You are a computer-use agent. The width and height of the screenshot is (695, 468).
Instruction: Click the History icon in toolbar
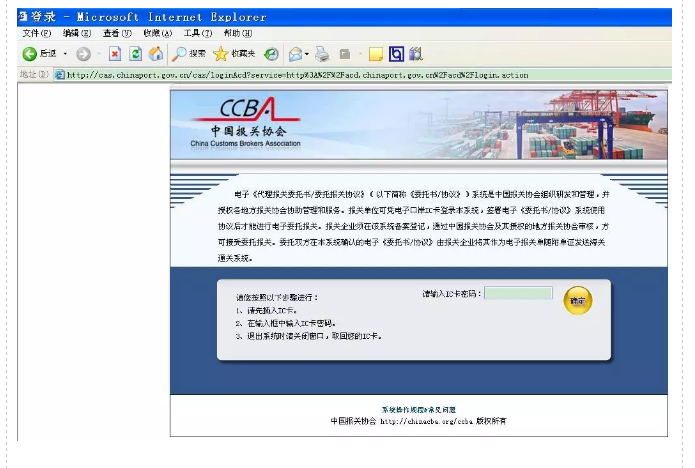tap(271, 54)
